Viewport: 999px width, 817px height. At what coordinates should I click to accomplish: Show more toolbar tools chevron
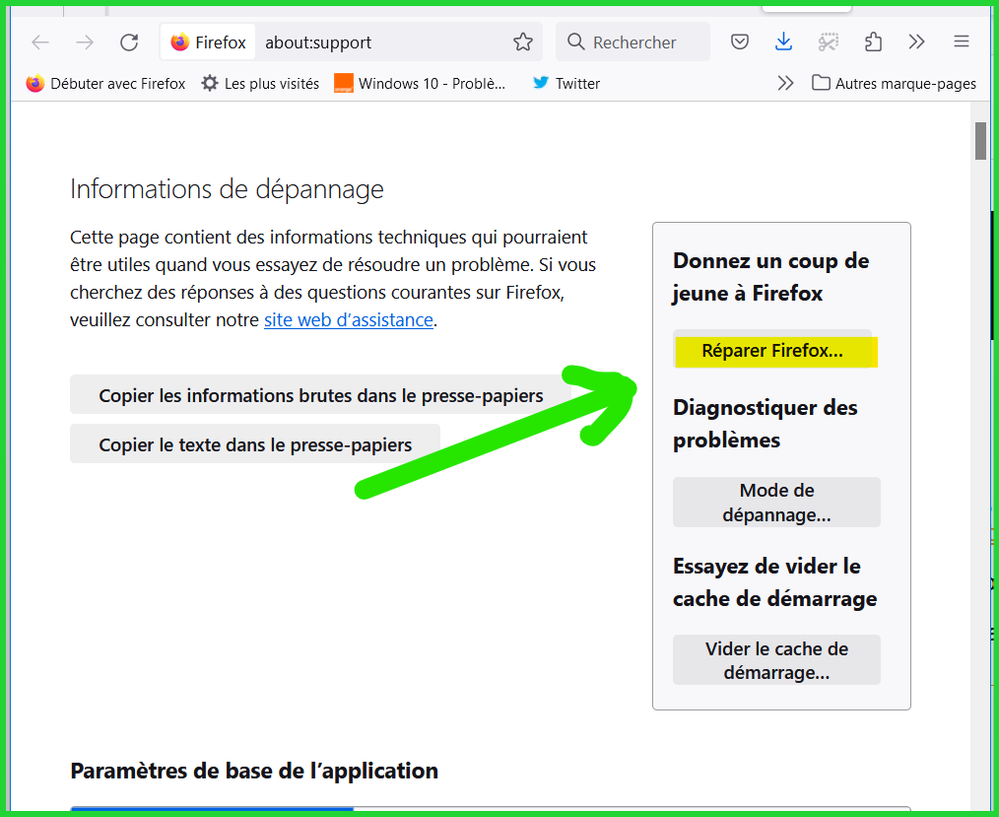pyautogui.click(x=916, y=42)
